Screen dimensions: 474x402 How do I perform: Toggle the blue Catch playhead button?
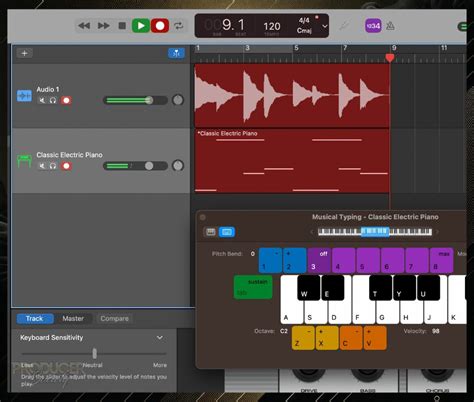[x=176, y=53]
